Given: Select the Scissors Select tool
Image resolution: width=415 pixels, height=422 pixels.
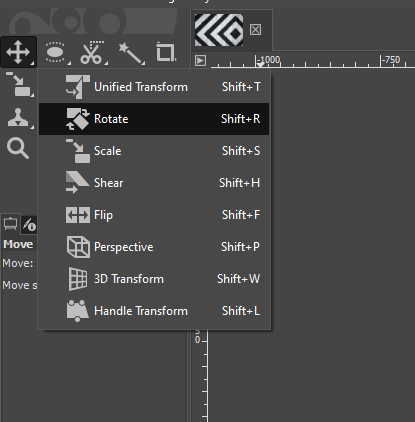Looking at the screenshot, I should [x=92, y=52].
